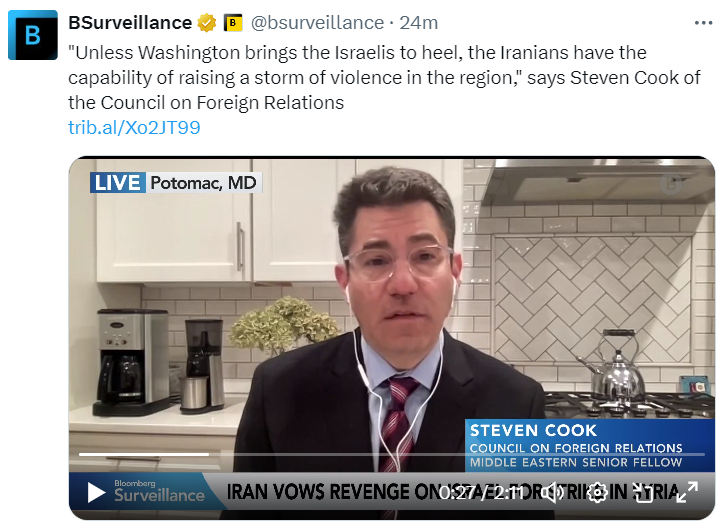
Task: Click the yellow Bloomberg affiliate badge
Action: click(233, 23)
